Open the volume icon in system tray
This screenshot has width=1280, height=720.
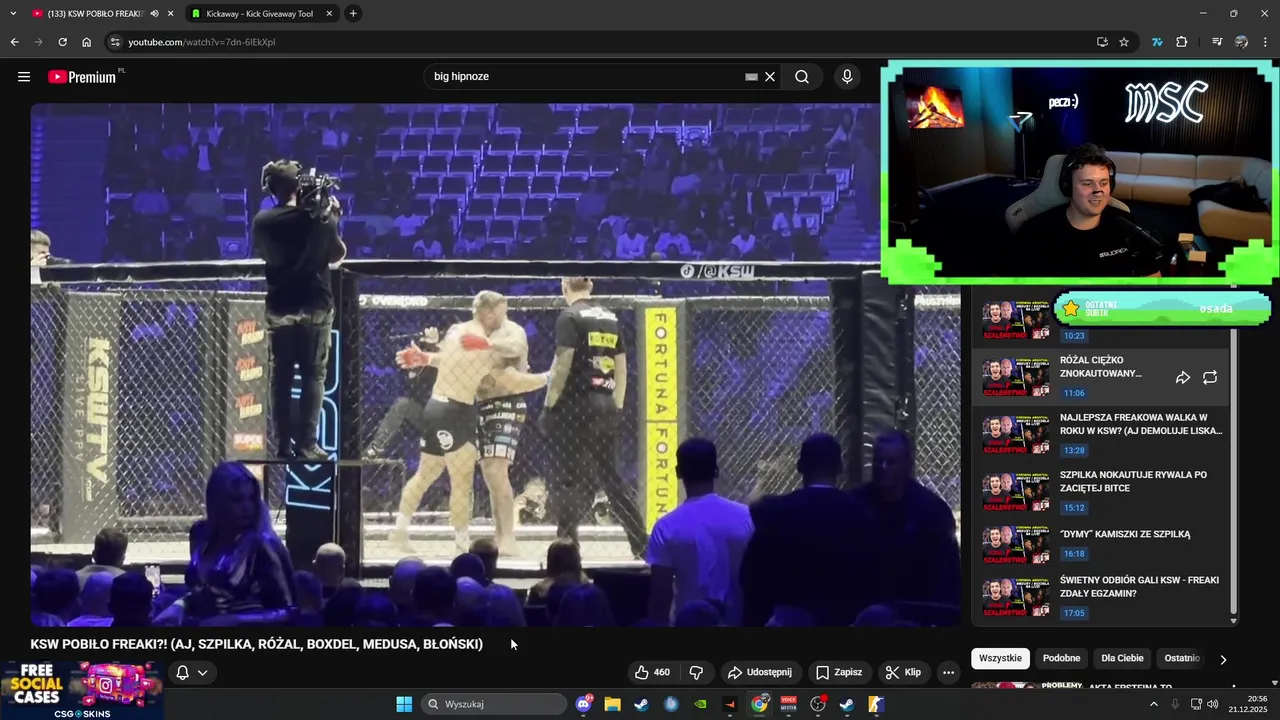[1212, 704]
